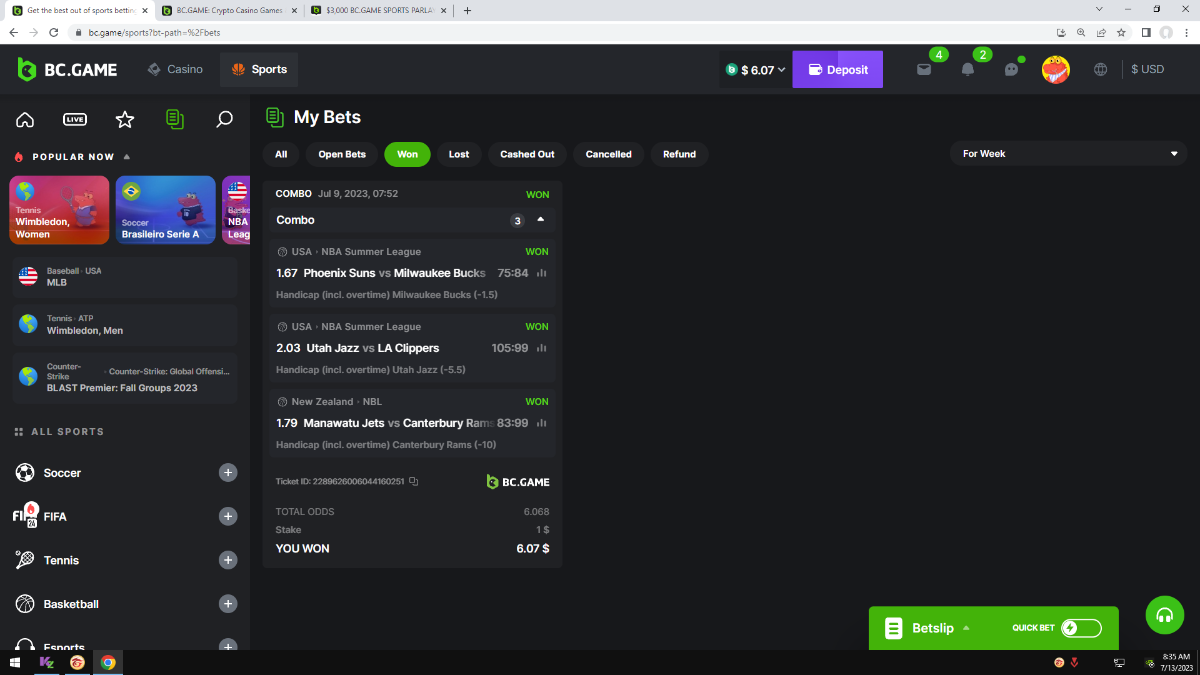
Task: Switch to the Casino tab
Action: [175, 70]
